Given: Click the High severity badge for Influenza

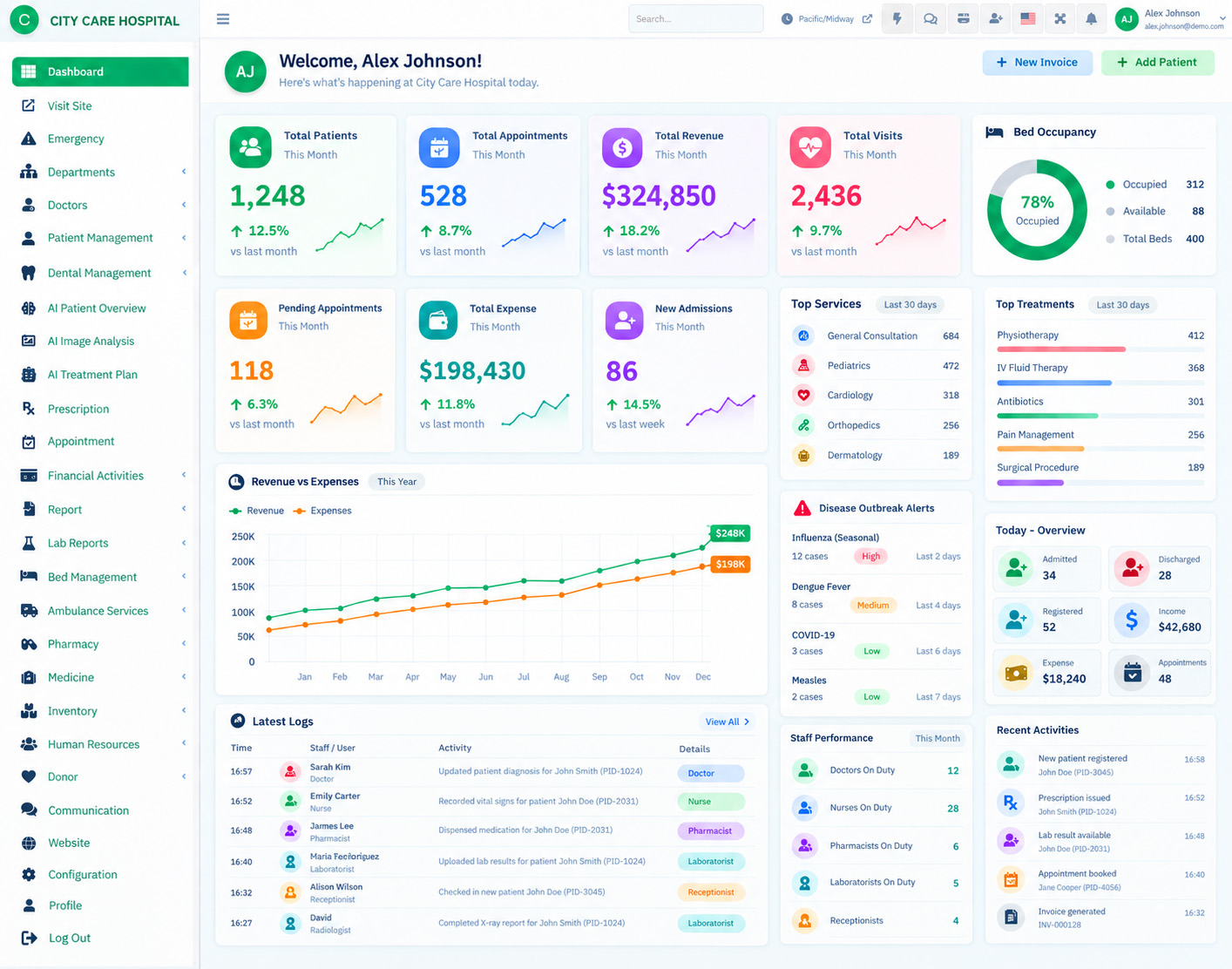Looking at the screenshot, I should tap(870, 556).
